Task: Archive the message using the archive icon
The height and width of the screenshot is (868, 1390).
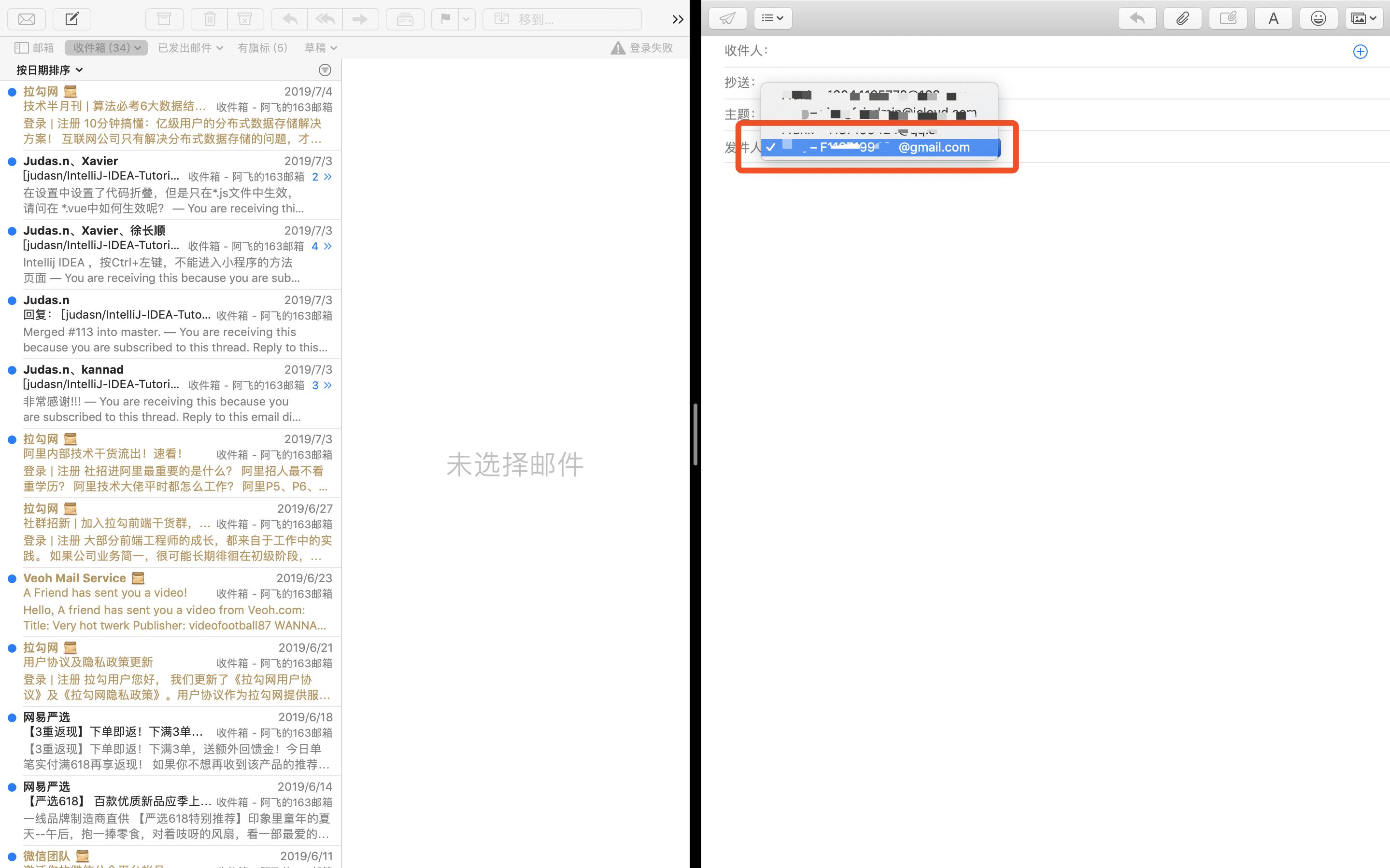Action: pyautogui.click(x=164, y=19)
